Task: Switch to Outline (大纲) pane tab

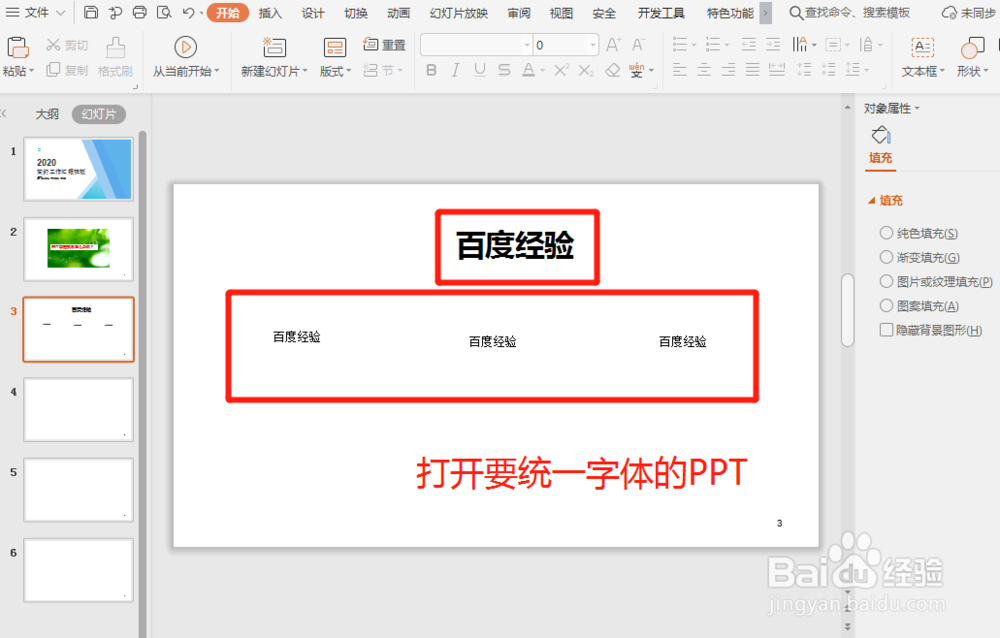Action: [x=47, y=114]
